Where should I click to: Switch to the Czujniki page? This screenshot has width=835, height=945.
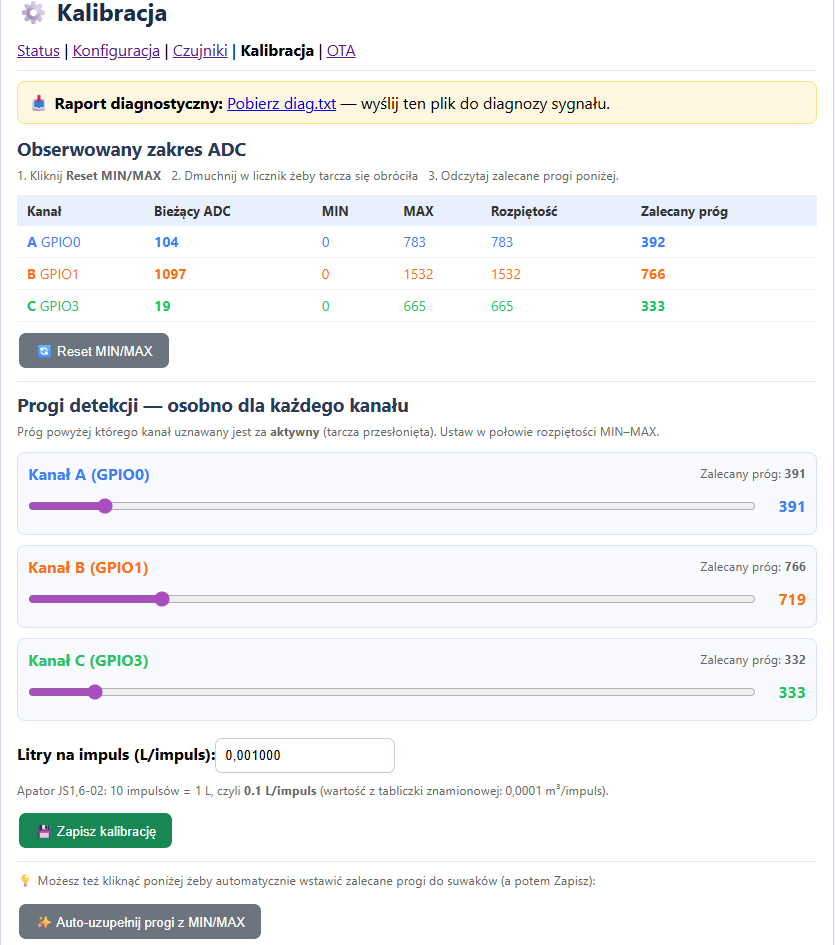tap(200, 51)
